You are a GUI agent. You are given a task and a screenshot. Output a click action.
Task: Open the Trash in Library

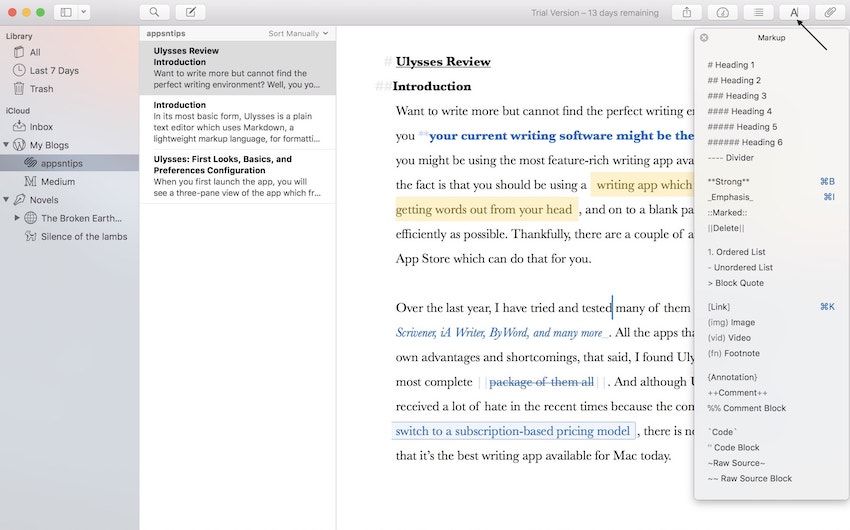(x=41, y=89)
